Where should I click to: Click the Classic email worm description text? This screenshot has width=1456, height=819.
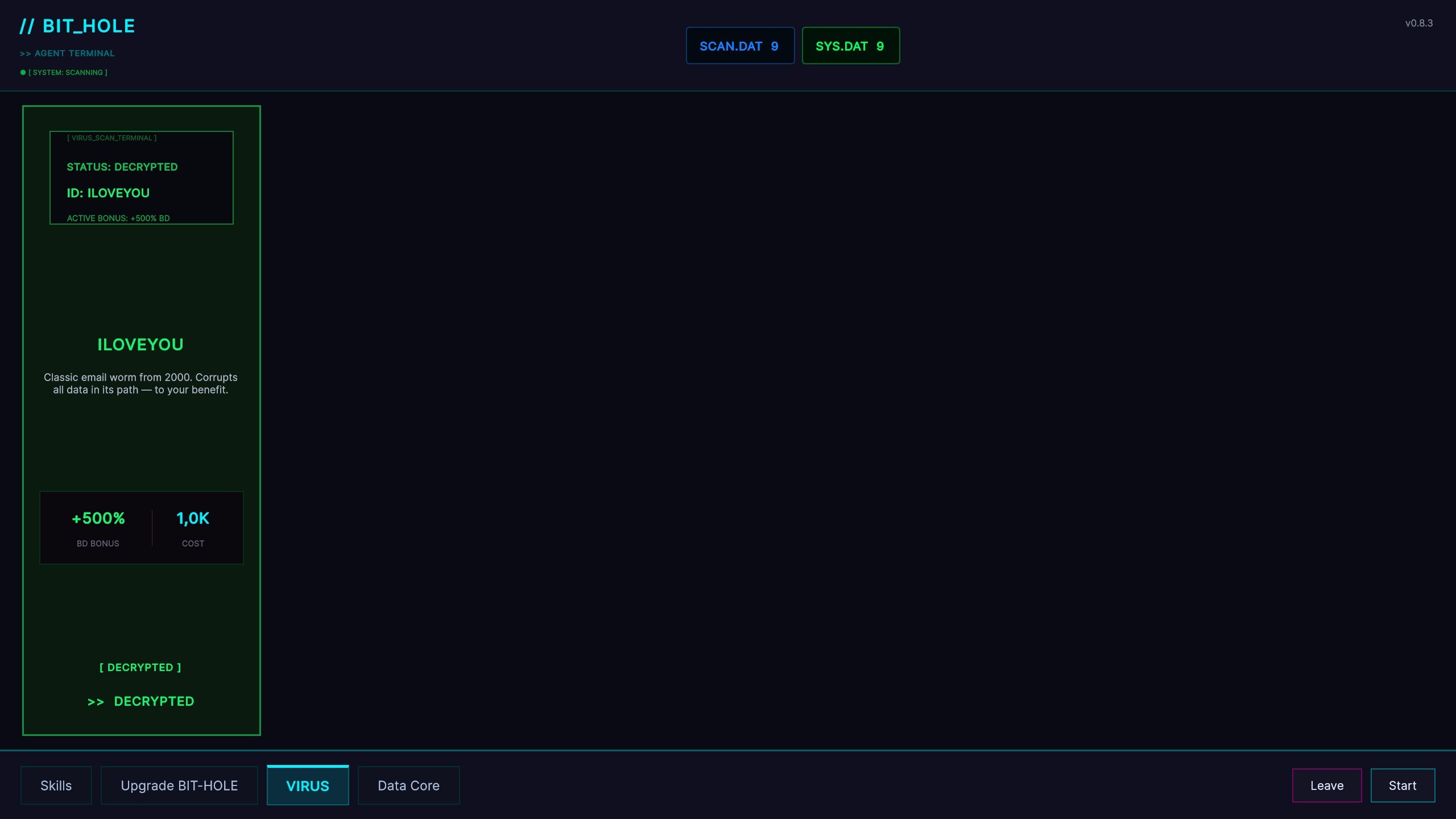[140, 383]
